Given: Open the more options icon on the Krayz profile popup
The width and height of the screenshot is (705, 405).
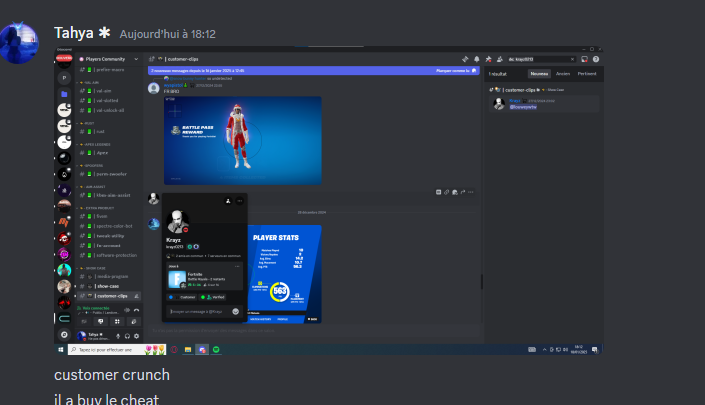Looking at the screenshot, I should click(x=240, y=201).
